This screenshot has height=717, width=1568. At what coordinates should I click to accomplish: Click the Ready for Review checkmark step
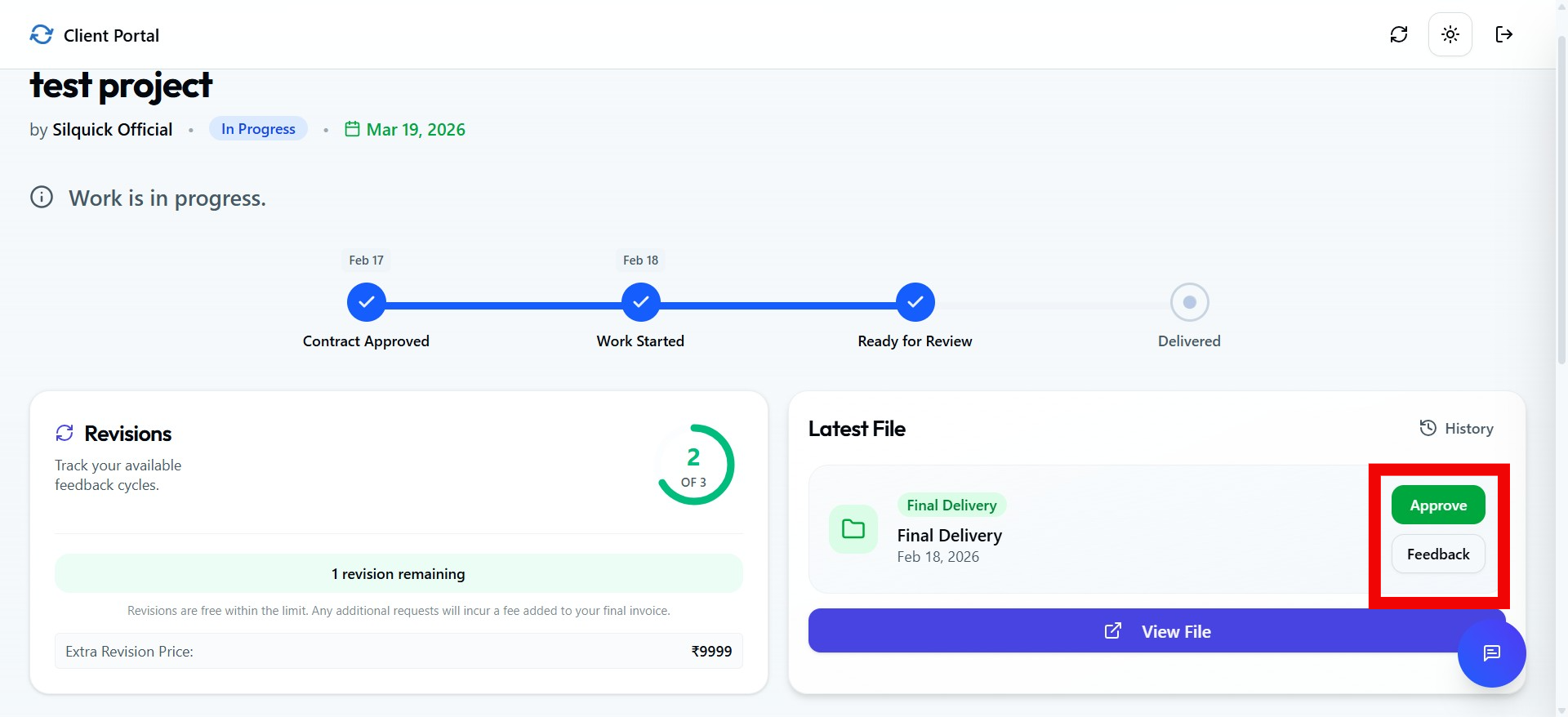915,302
